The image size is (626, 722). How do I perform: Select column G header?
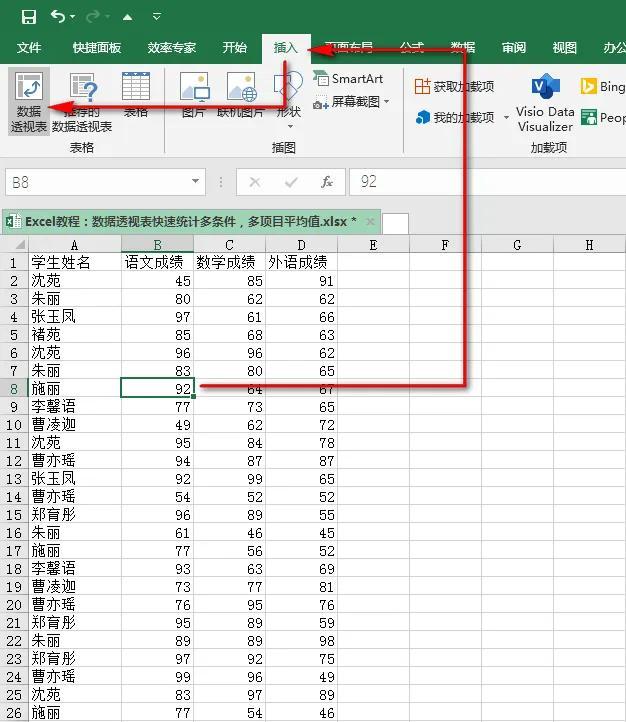click(517, 245)
